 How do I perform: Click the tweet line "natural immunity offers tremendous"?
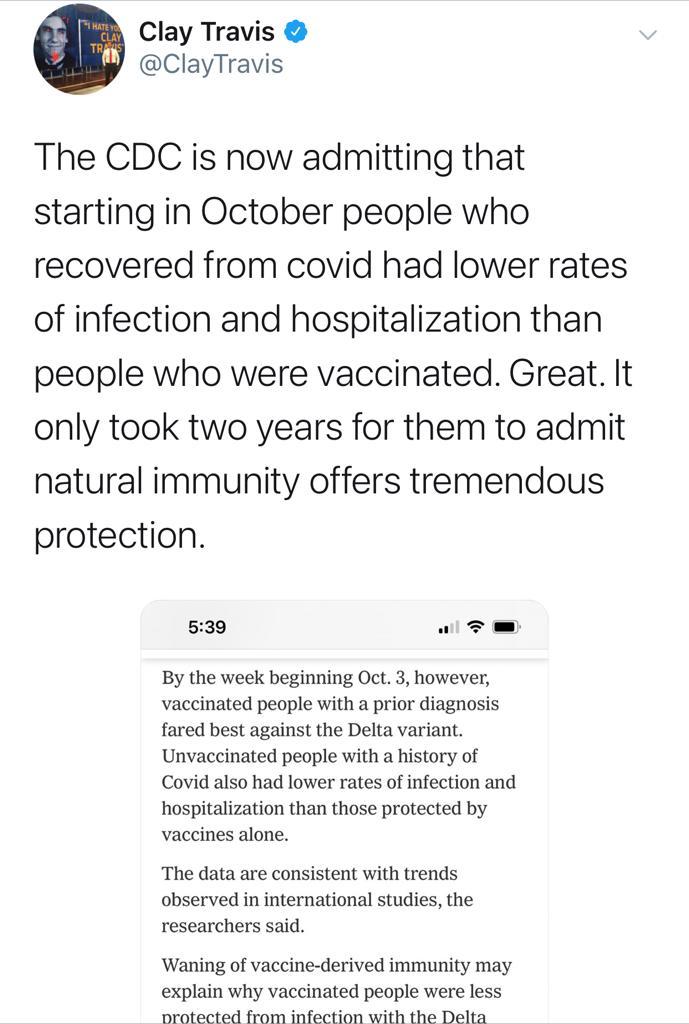(x=319, y=481)
